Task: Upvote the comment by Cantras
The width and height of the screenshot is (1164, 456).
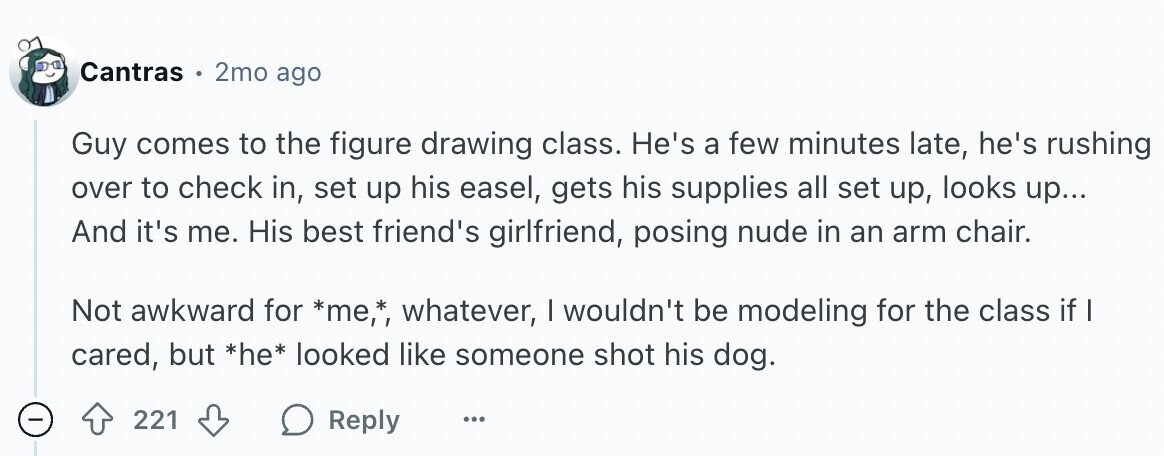Action: [x=95, y=421]
